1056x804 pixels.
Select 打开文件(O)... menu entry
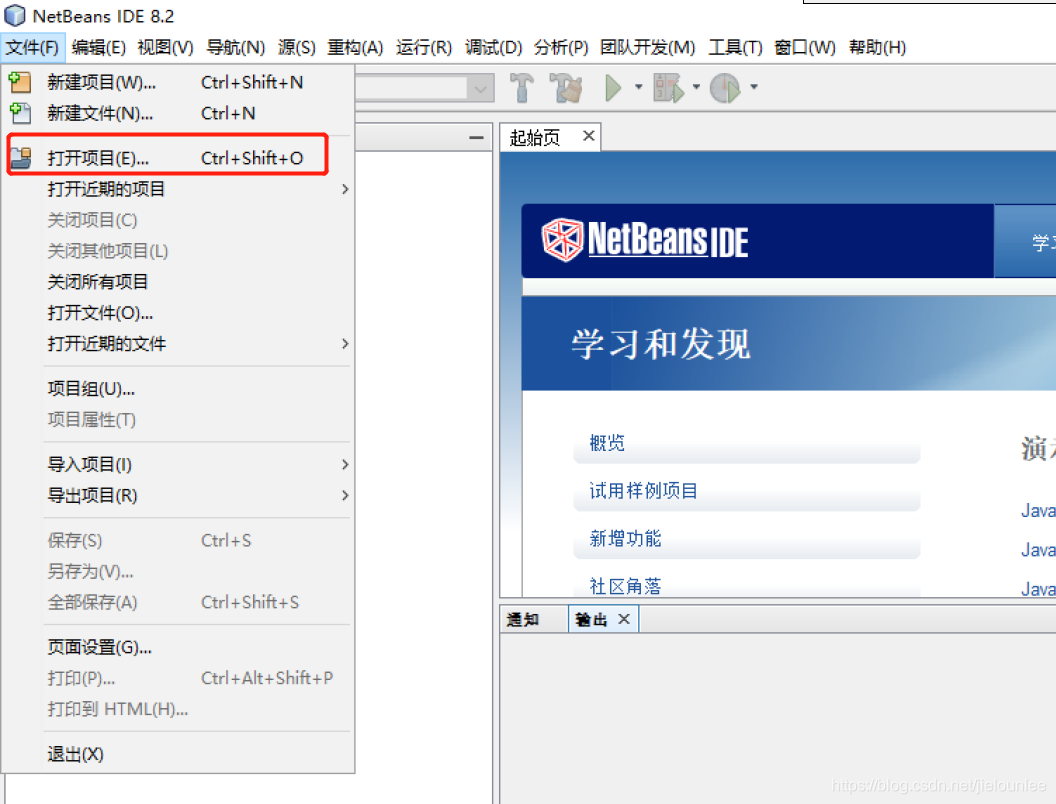178,313
